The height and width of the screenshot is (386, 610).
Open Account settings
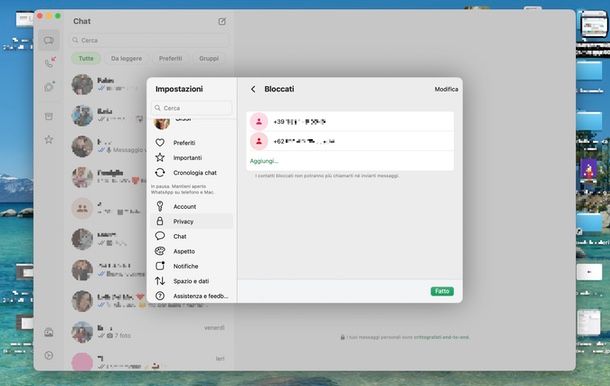click(x=192, y=207)
